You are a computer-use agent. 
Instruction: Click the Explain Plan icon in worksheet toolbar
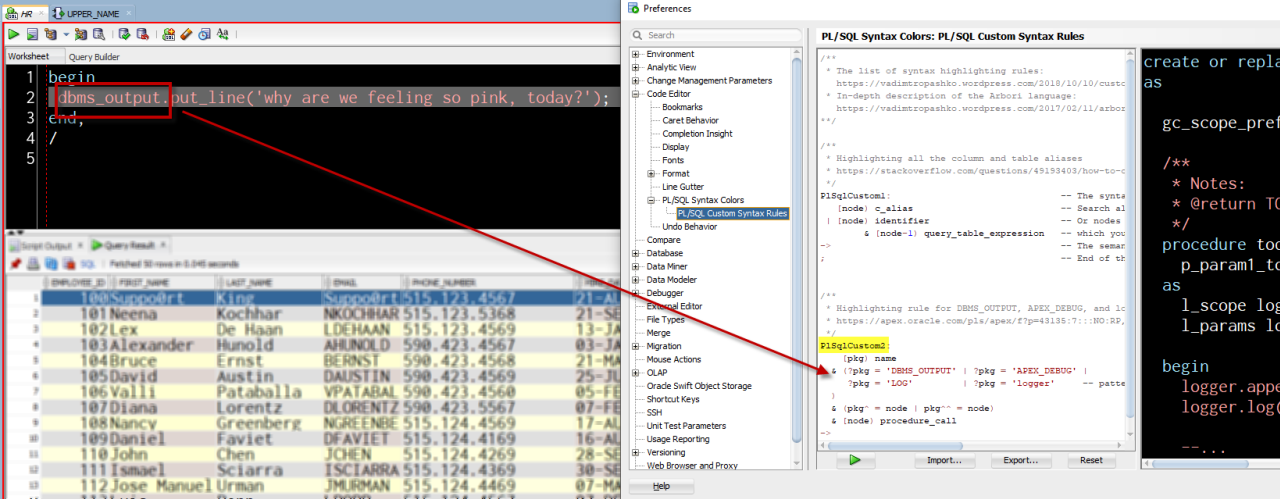pyautogui.click(x=50, y=34)
